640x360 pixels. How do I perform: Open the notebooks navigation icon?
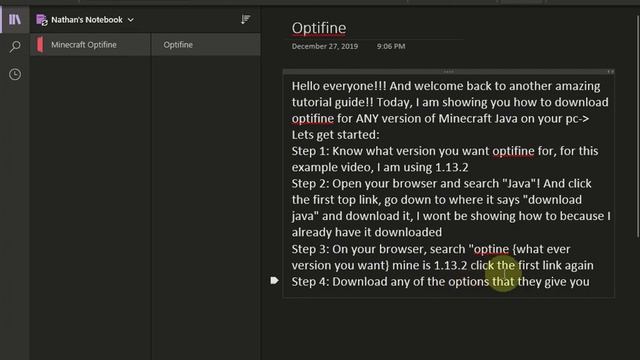point(15,19)
